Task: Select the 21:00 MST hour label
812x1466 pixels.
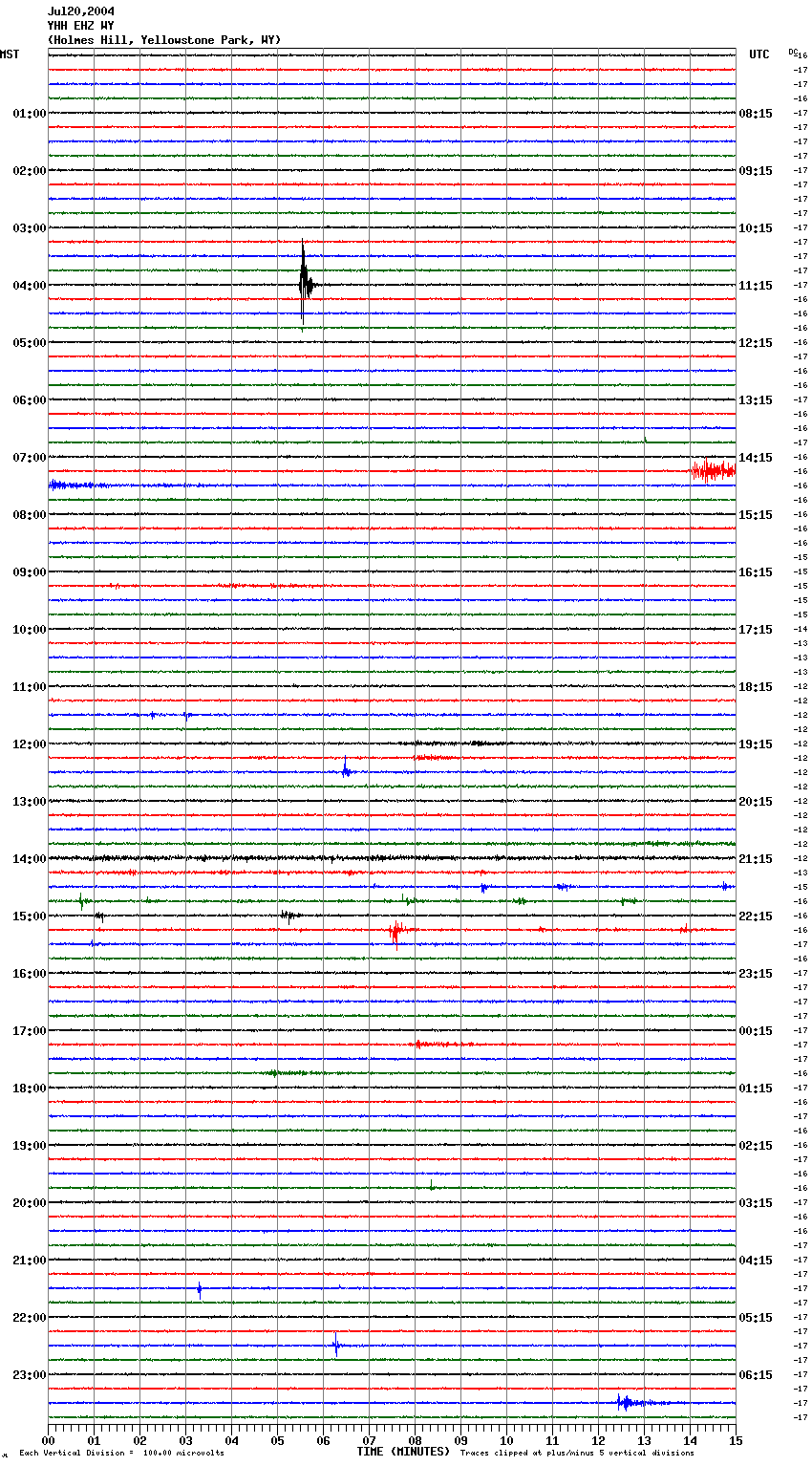Action: [x=30, y=1261]
